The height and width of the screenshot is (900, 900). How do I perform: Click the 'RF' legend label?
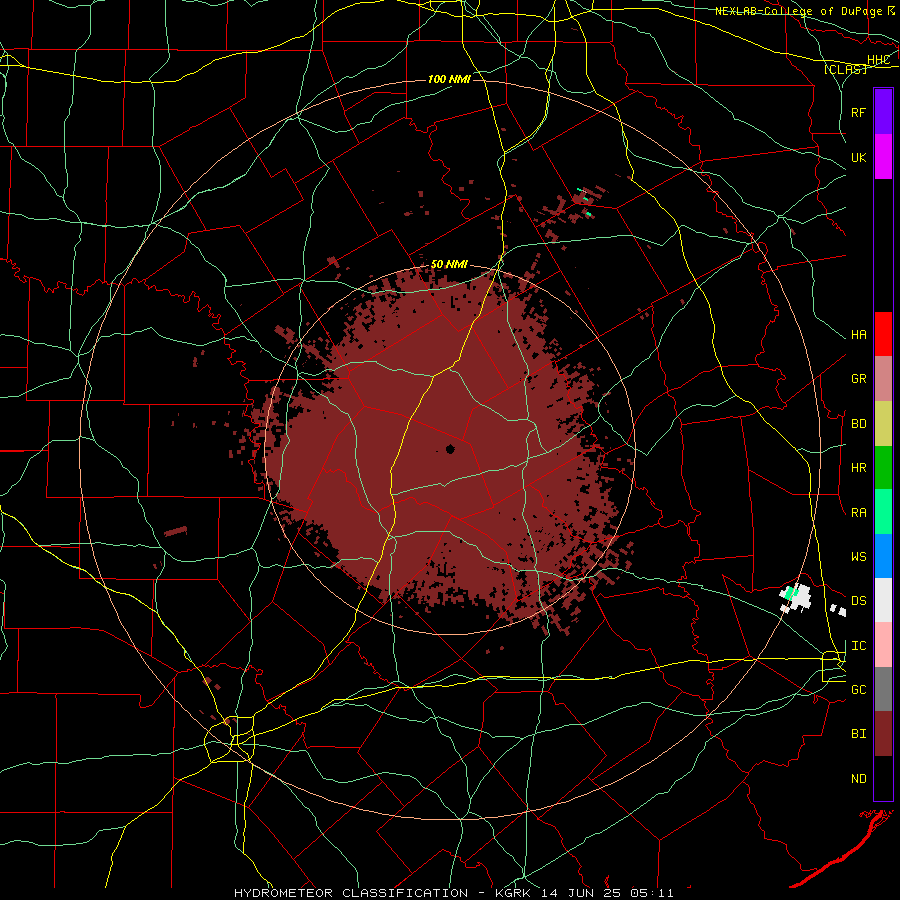pos(859,112)
